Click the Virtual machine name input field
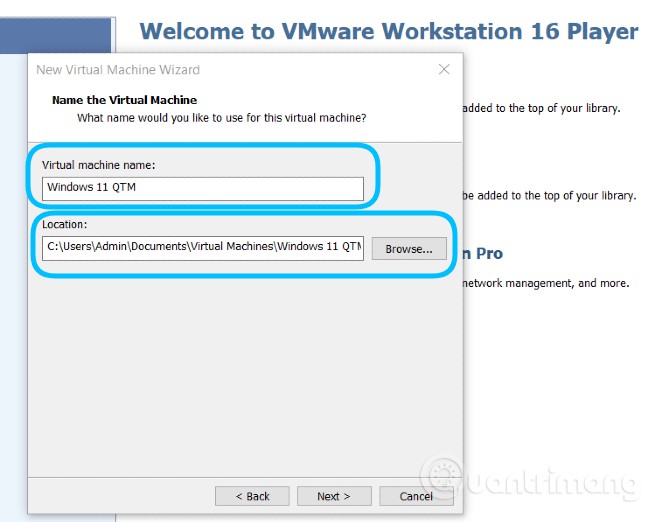This screenshot has height=522, width=660. coord(202,188)
